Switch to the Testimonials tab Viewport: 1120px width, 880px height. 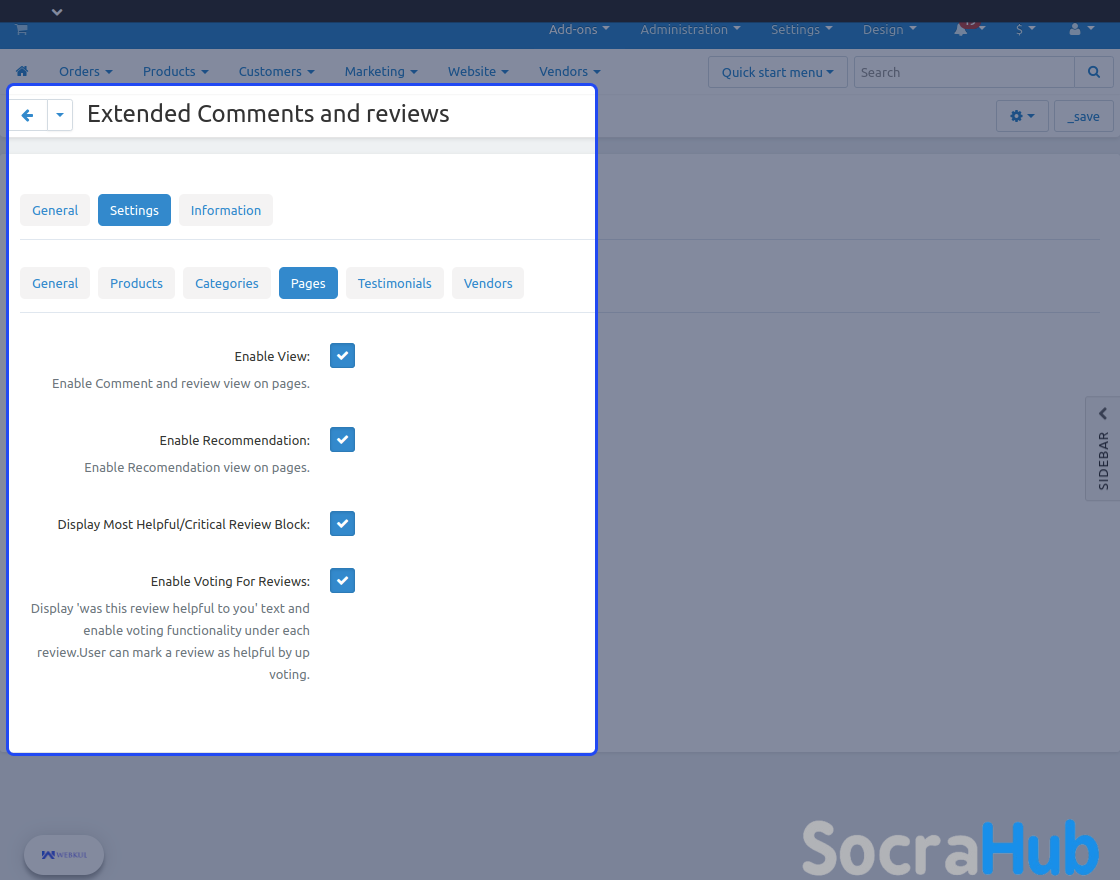click(x=394, y=283)
